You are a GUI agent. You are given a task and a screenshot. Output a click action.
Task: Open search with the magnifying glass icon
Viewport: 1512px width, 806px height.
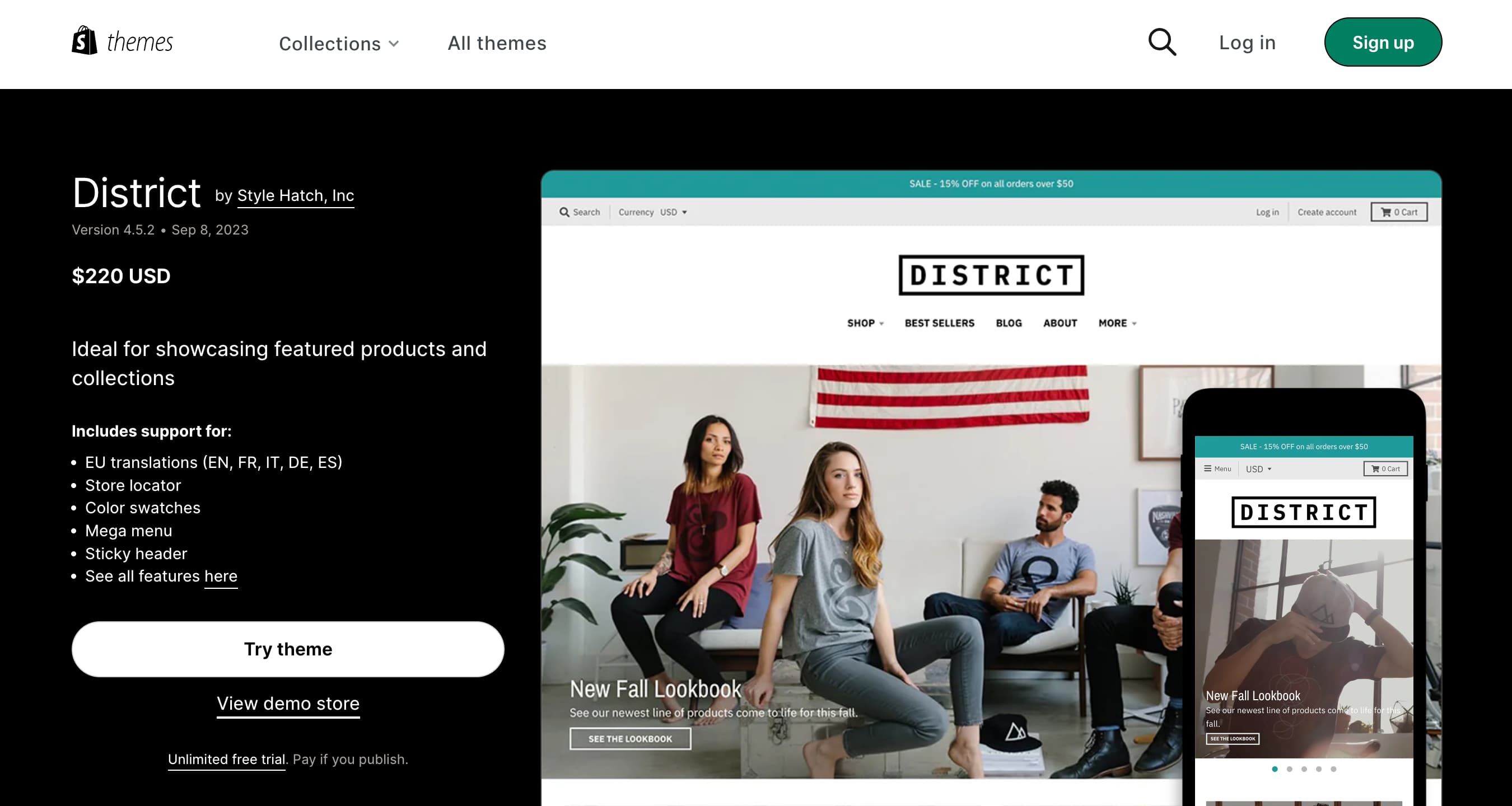pos(1161,42)
